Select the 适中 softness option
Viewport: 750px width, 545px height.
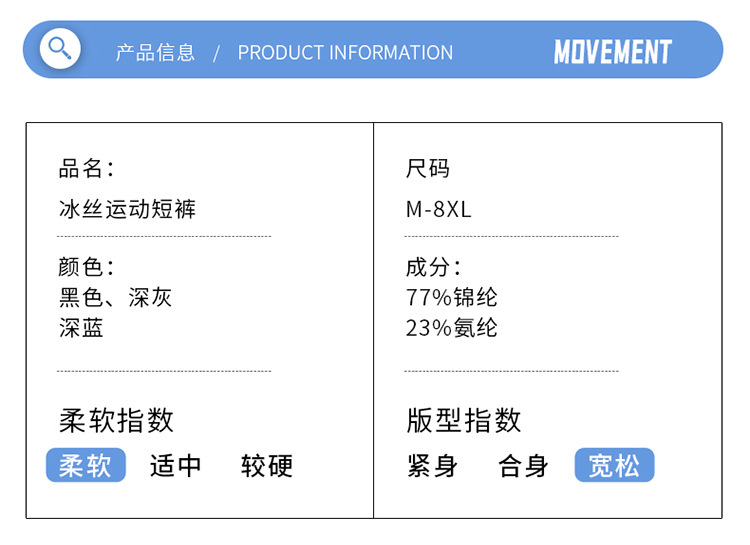pyautogui.click(x=176, y=465)
